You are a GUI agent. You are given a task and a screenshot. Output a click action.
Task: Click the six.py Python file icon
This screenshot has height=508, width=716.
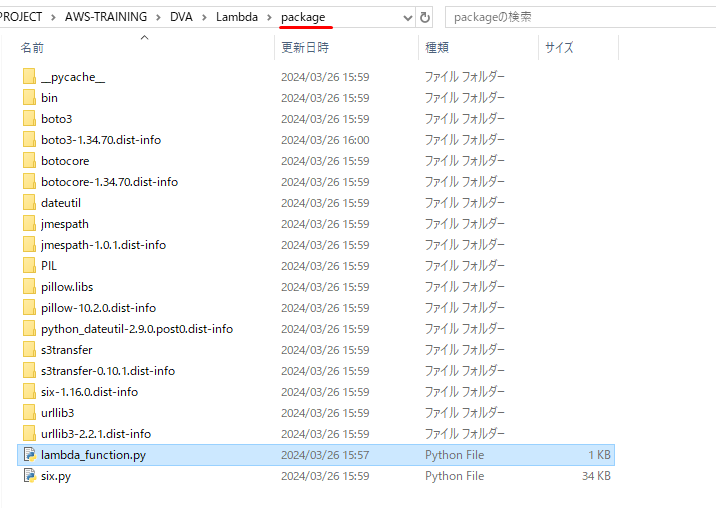pos(29,476)
